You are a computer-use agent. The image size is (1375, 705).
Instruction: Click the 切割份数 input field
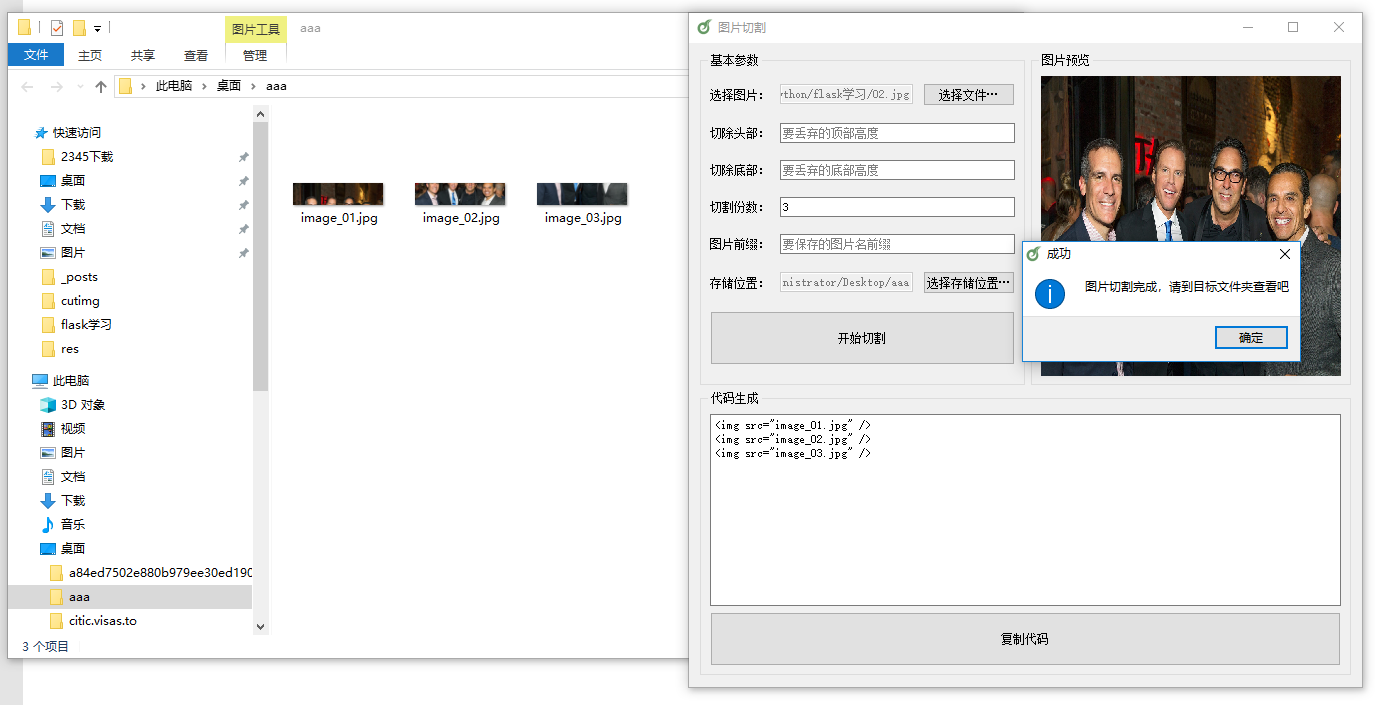tap(896, 207)
